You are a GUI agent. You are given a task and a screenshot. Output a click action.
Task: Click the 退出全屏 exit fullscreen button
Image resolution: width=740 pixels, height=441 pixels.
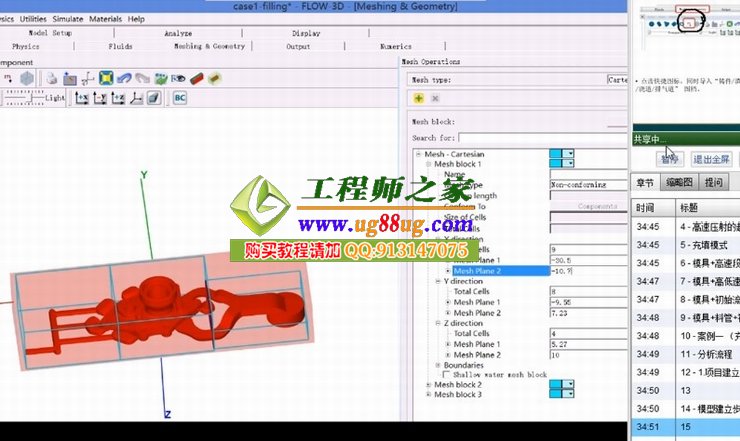[711, 160]
